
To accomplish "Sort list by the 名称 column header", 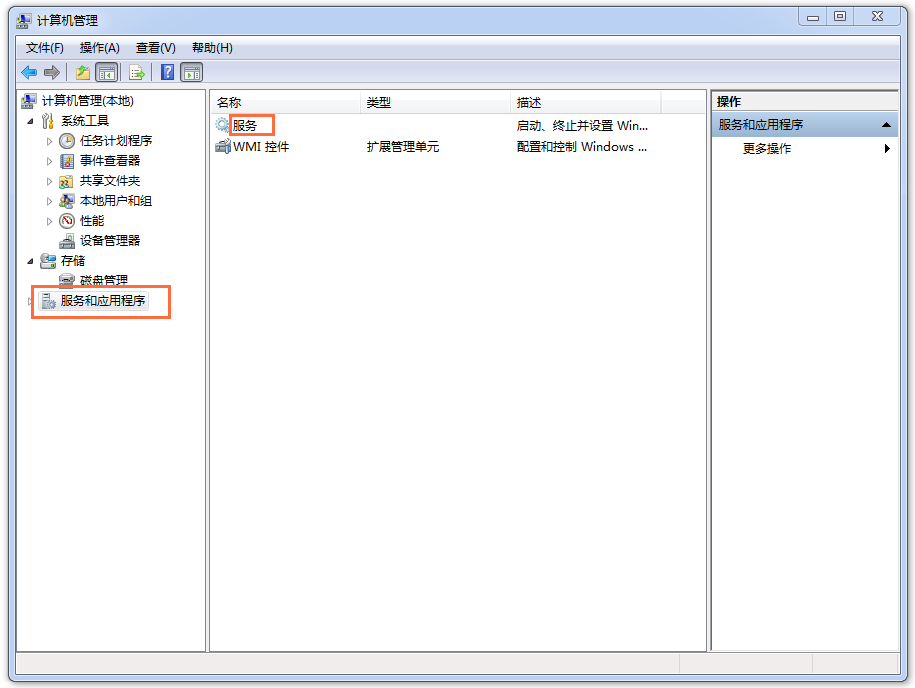I will pyautogui.click(x=285, y=103).
